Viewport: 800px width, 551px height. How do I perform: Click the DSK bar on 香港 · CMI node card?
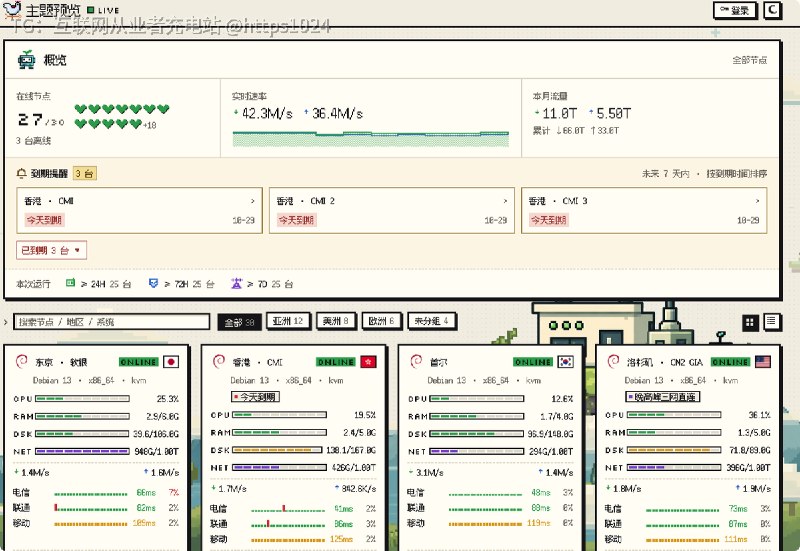279,450
